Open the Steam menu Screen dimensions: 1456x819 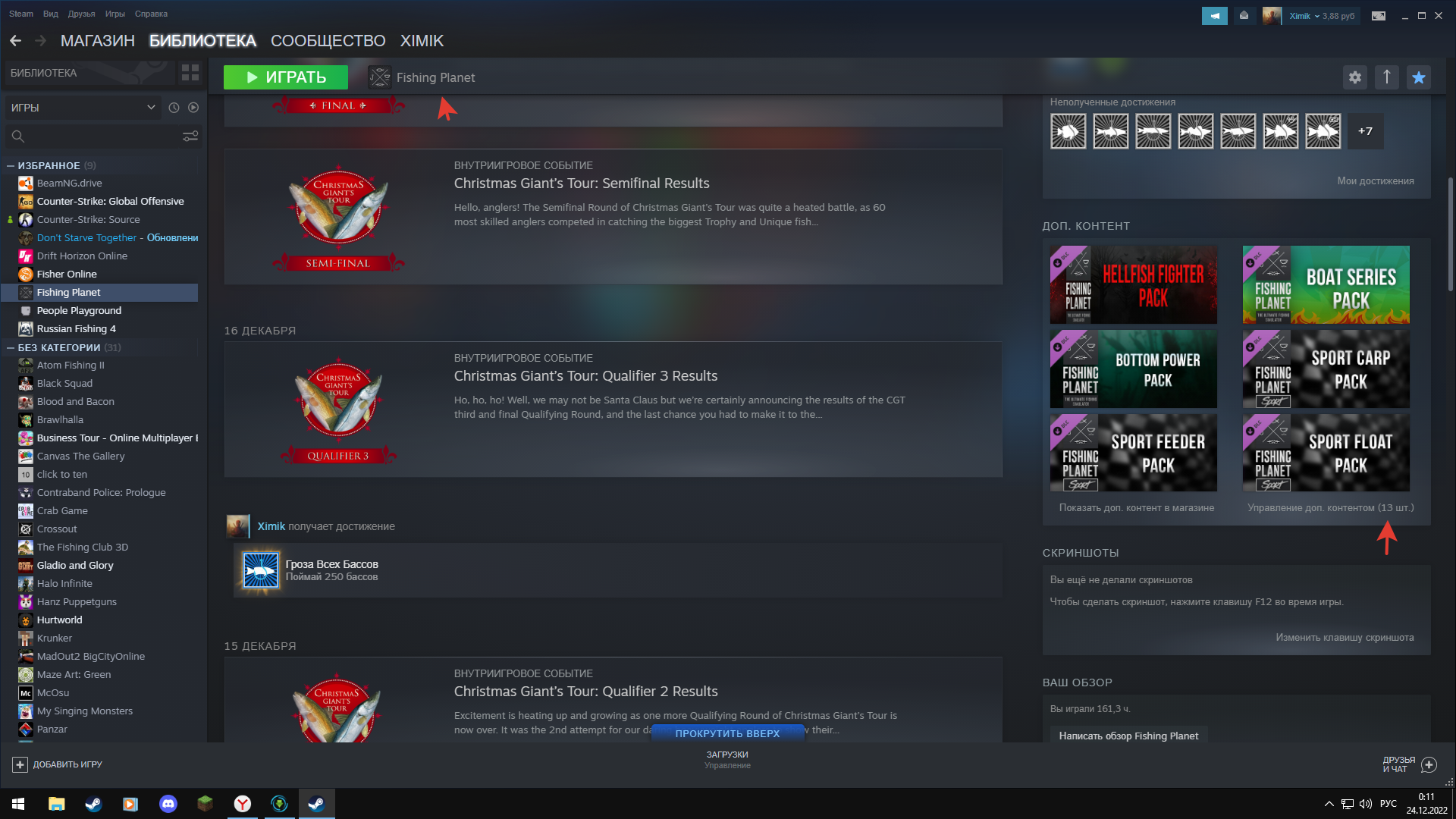pos(21,14)
